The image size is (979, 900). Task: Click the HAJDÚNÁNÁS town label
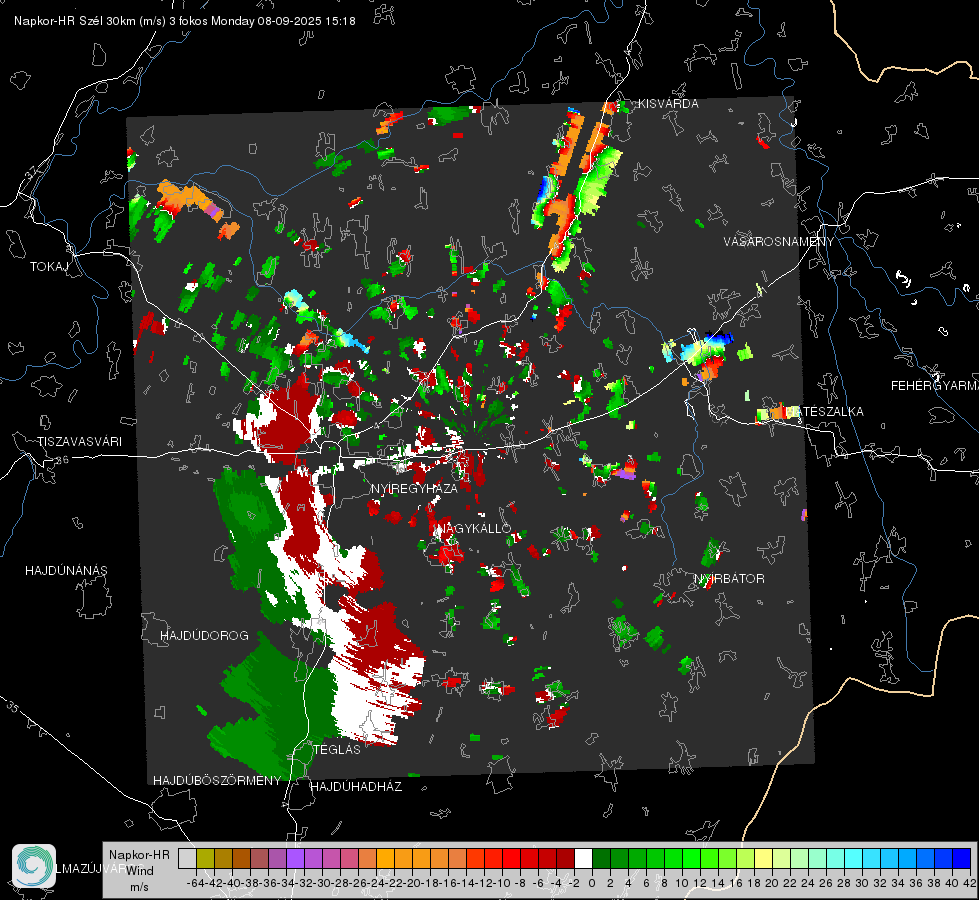point(66,570)
